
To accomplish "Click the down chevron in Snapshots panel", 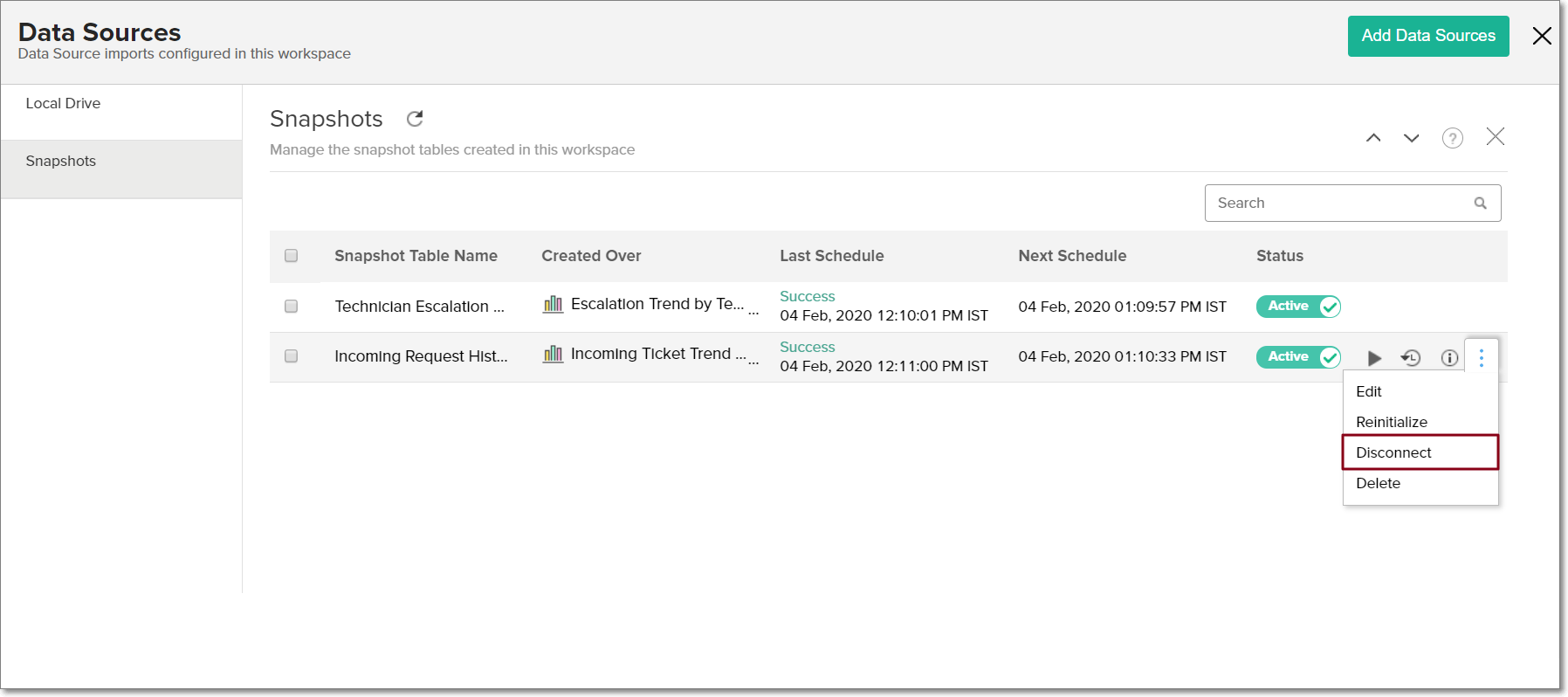I will (1411, 138).
